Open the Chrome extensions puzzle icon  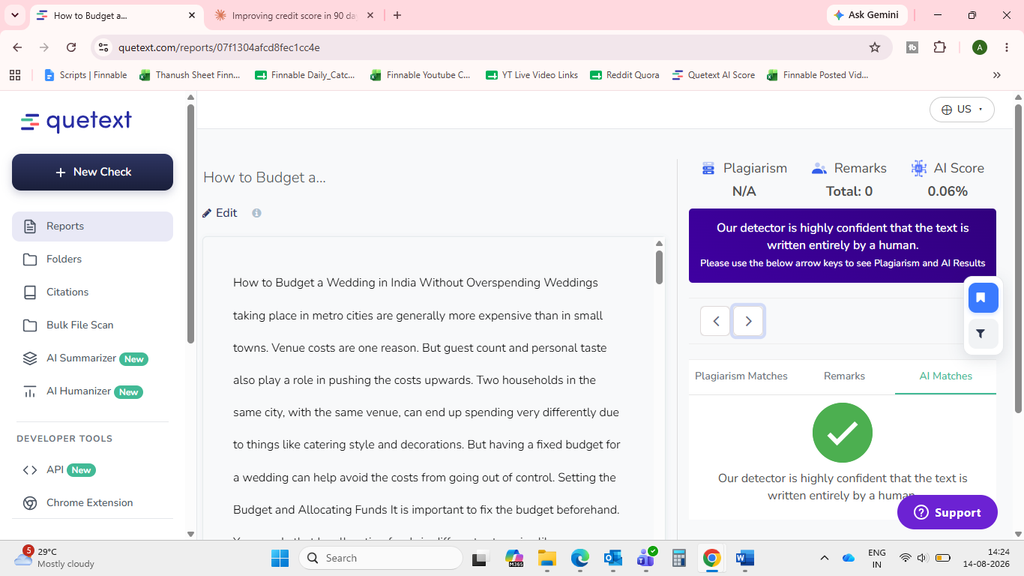coord(940,48)
